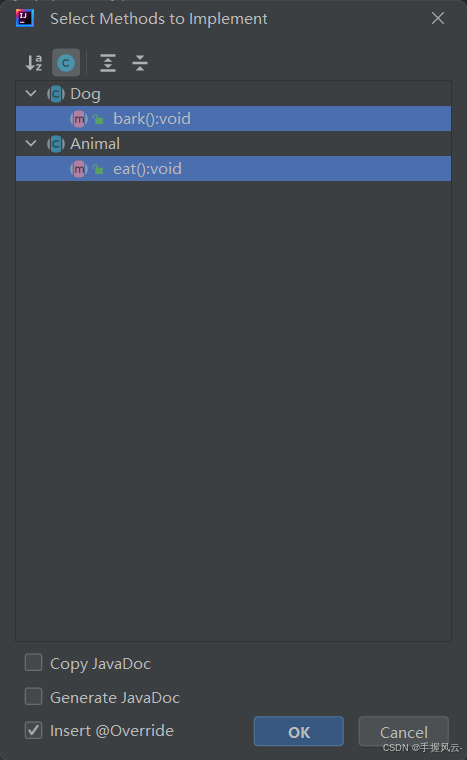The height and width of the screenshot is (760, 467).
Task: Click the Collapse All toolbar icon
Action: (x=140, y=63)
